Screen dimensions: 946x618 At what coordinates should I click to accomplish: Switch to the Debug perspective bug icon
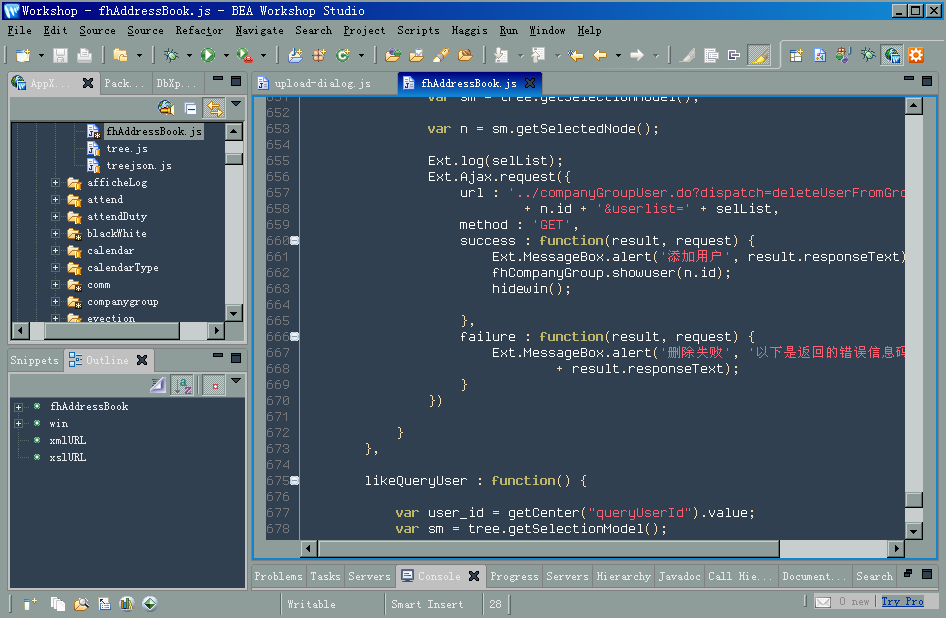coord(868,56)
